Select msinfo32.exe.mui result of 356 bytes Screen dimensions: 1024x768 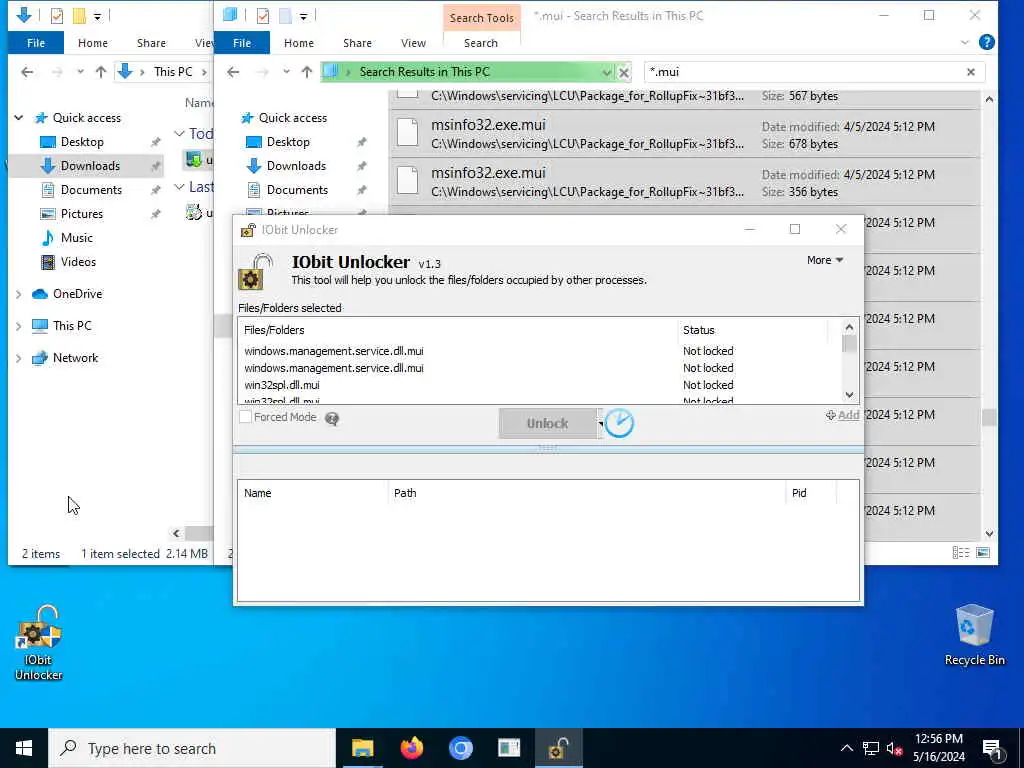click(684, 182)
